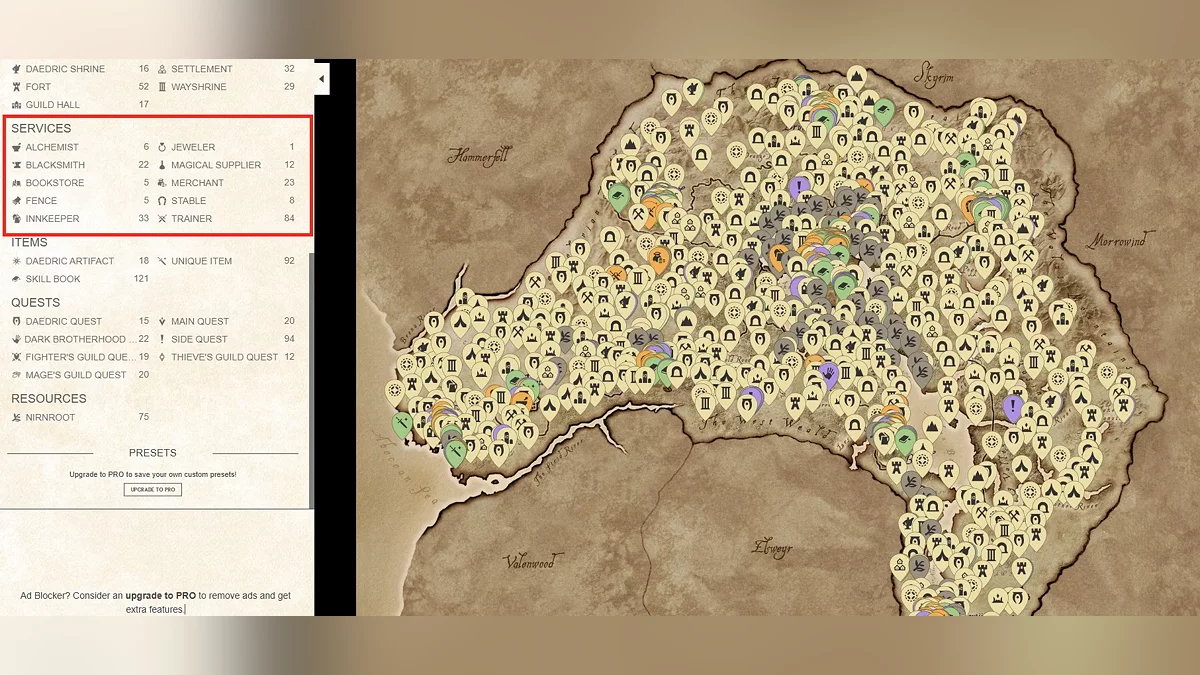
Task: Select the Daedric Artifact filter
Action: (x=69, y=261)
